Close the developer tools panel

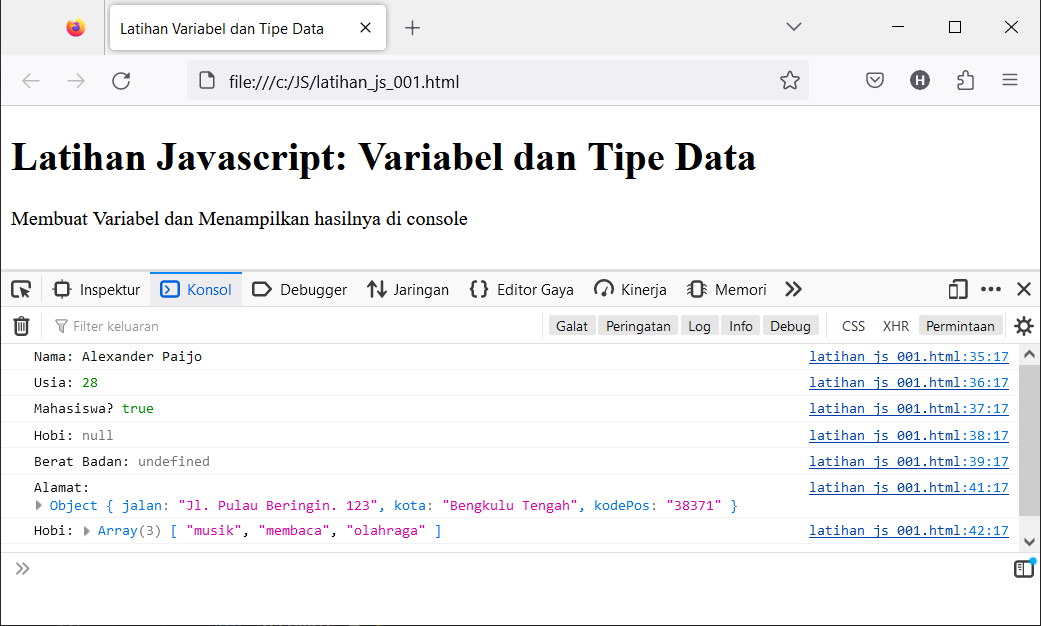pyautogui.click(x=1024, y=289)
